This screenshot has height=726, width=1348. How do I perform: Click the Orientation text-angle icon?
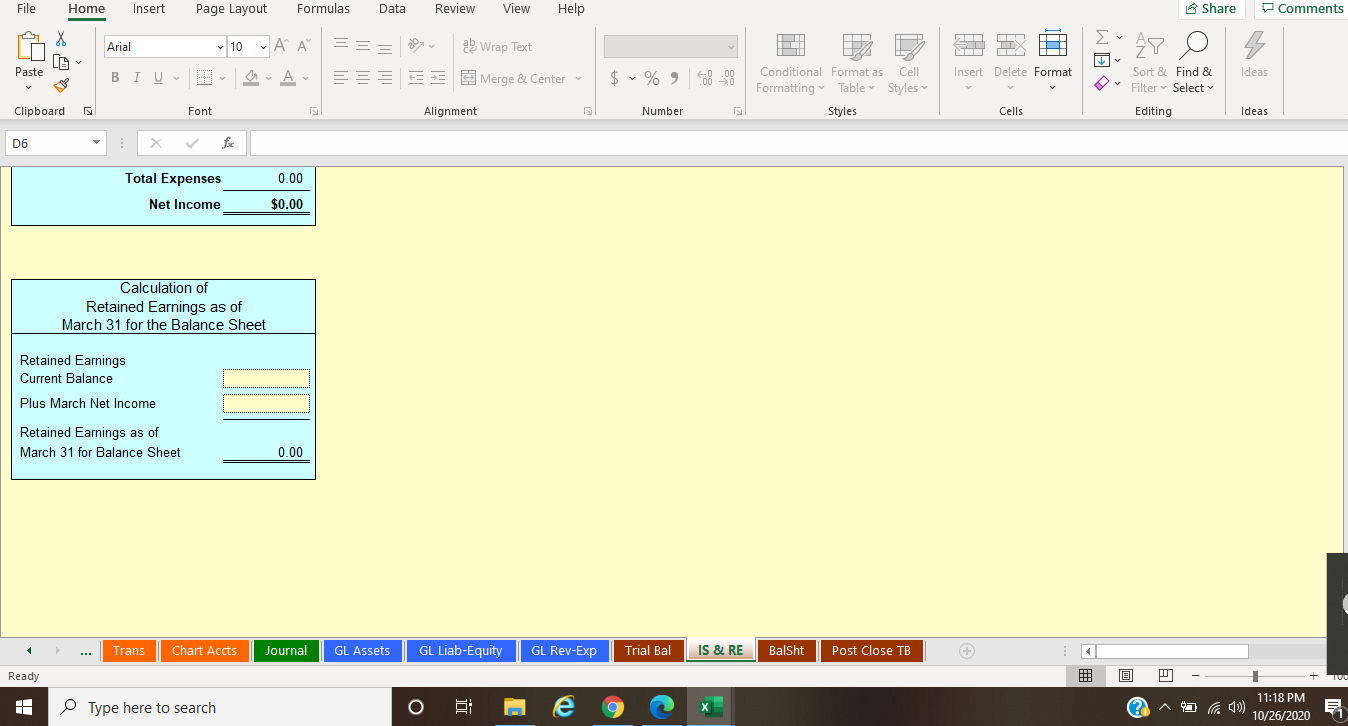[417, 46]
